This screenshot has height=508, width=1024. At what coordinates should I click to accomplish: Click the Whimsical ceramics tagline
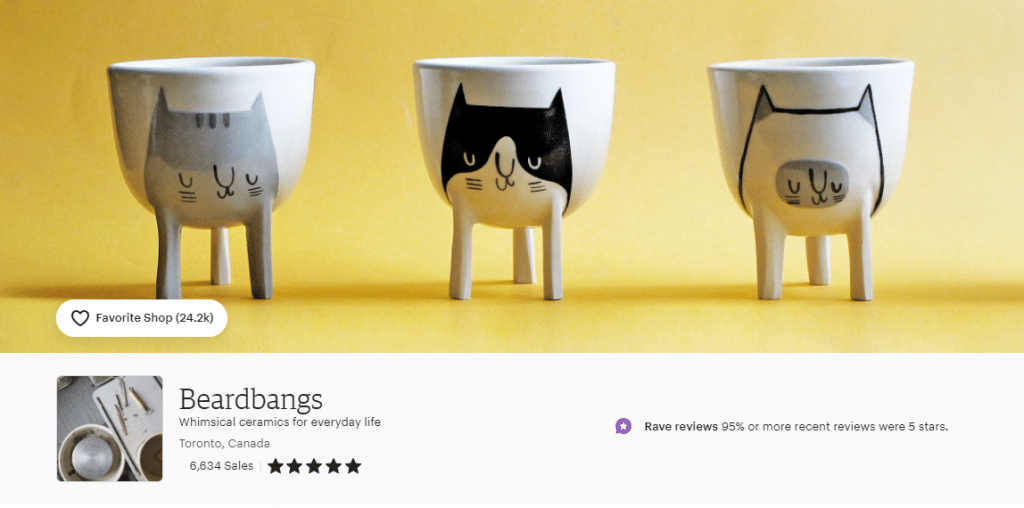(280, 422)
